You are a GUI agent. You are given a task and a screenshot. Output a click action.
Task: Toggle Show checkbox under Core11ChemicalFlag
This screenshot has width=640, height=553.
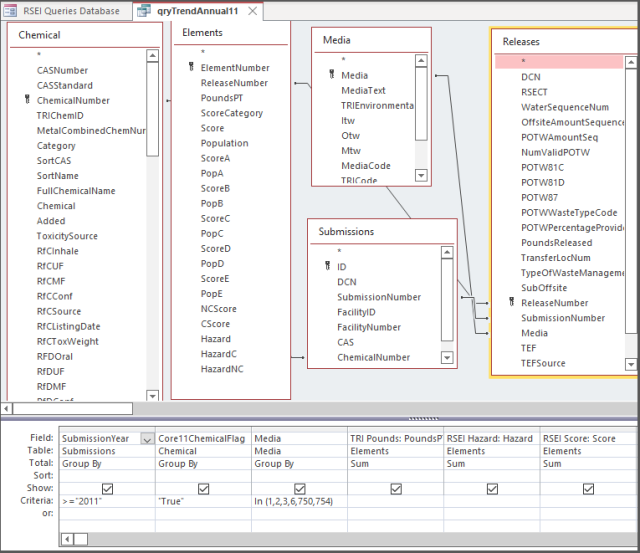coord(203,489)
